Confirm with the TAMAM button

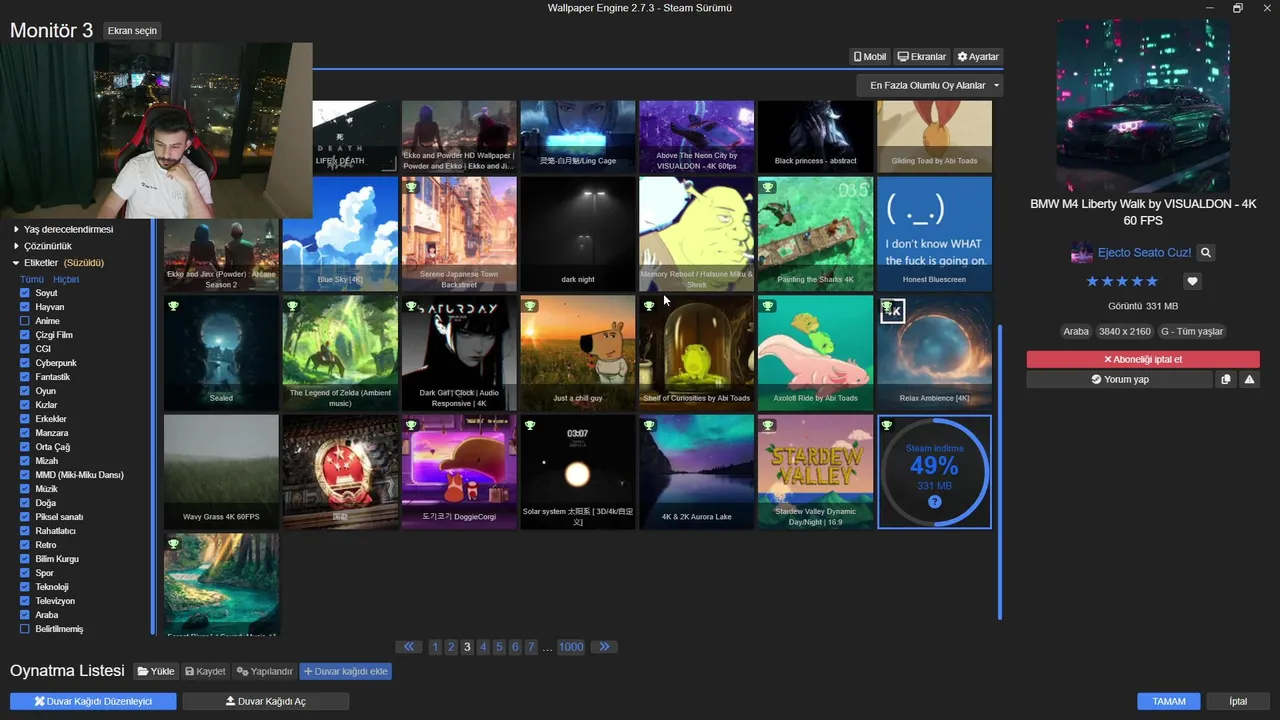pos(1169,701)
